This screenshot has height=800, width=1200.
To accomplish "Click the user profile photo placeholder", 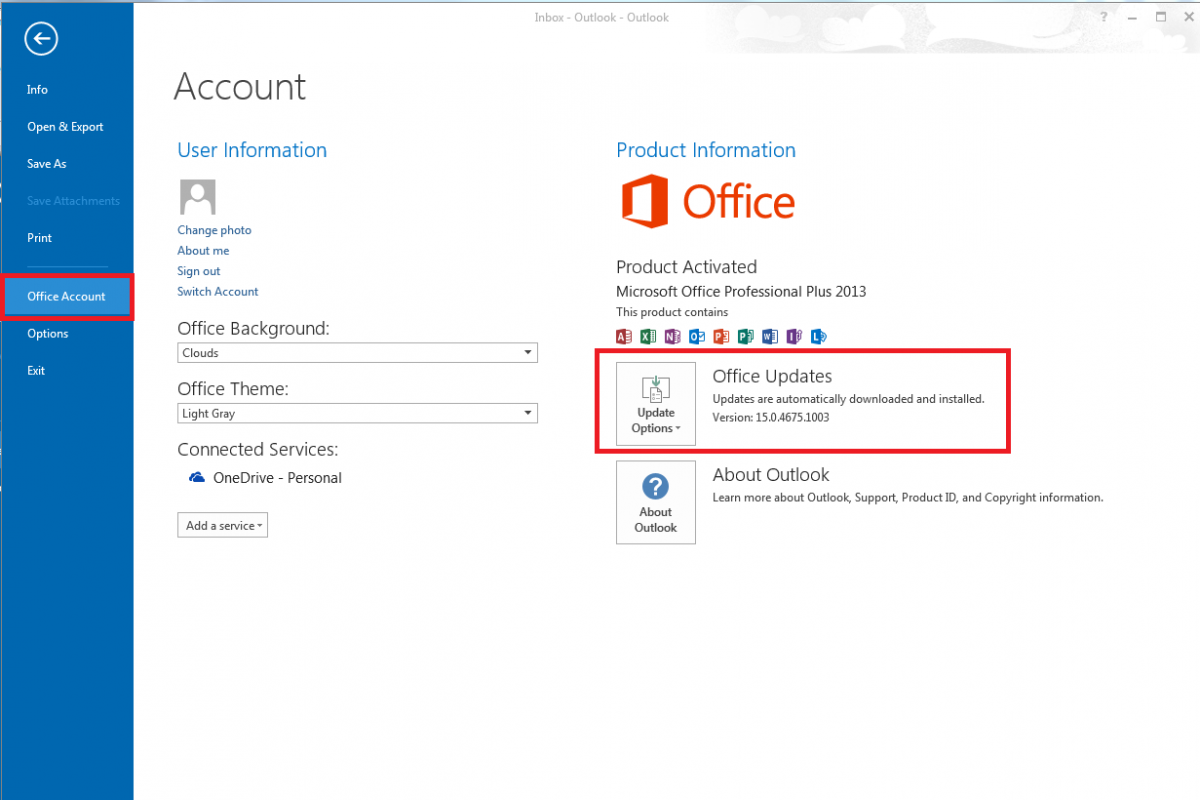I will coord(197,197).
